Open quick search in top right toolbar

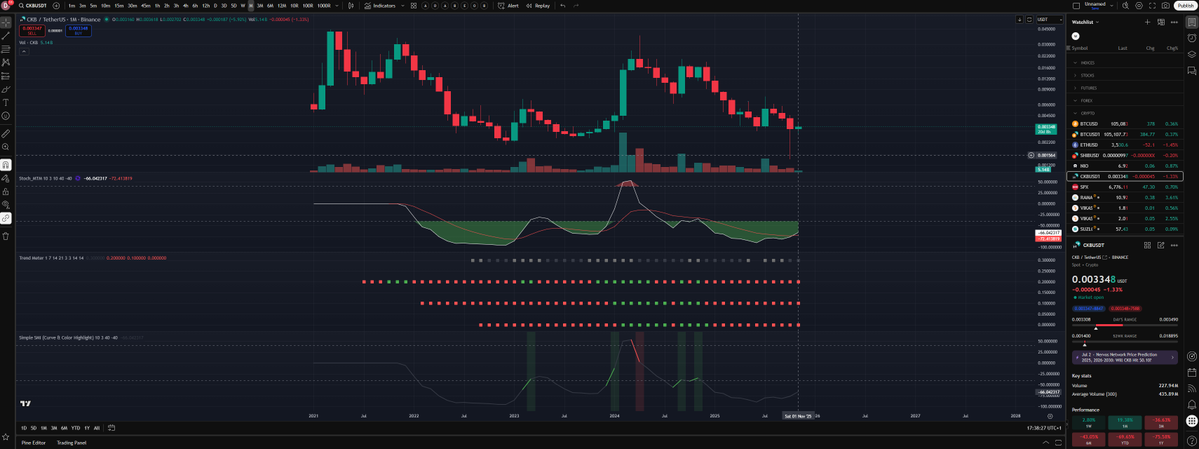pos(1126,5)
